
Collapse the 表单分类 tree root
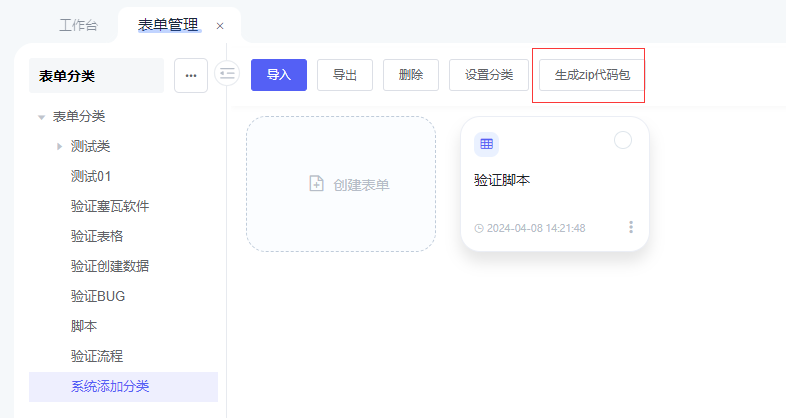point(41,117)
